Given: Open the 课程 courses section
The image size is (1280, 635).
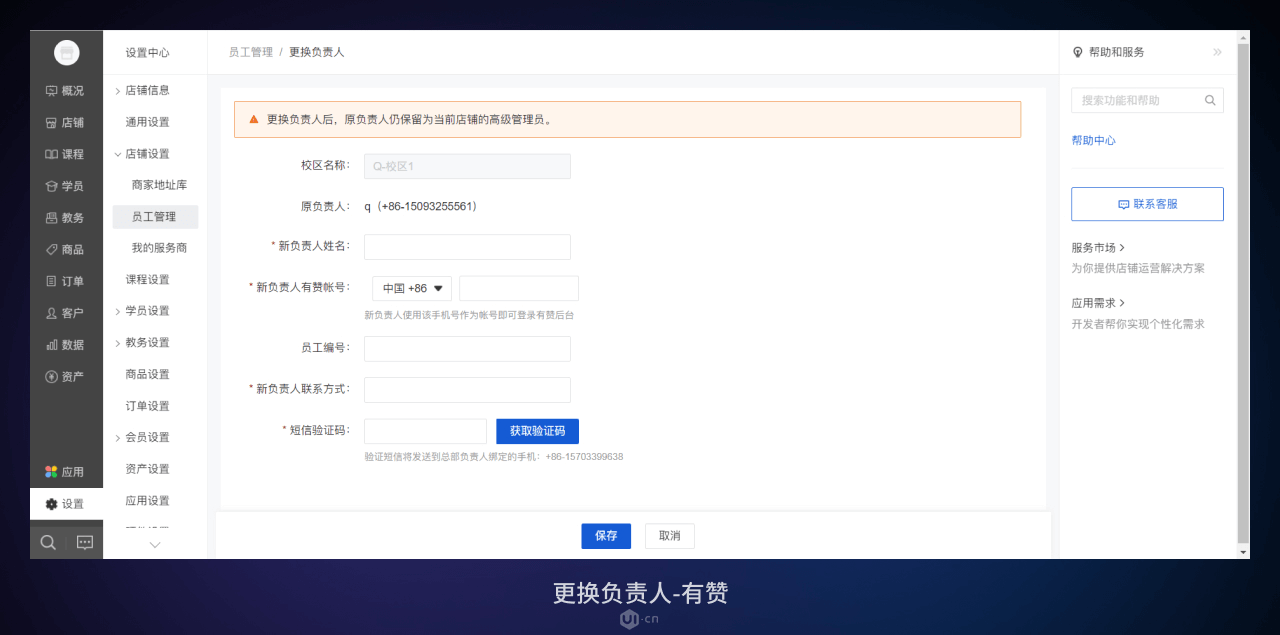Looking at the screenshot, I should [x=66, y=155].
